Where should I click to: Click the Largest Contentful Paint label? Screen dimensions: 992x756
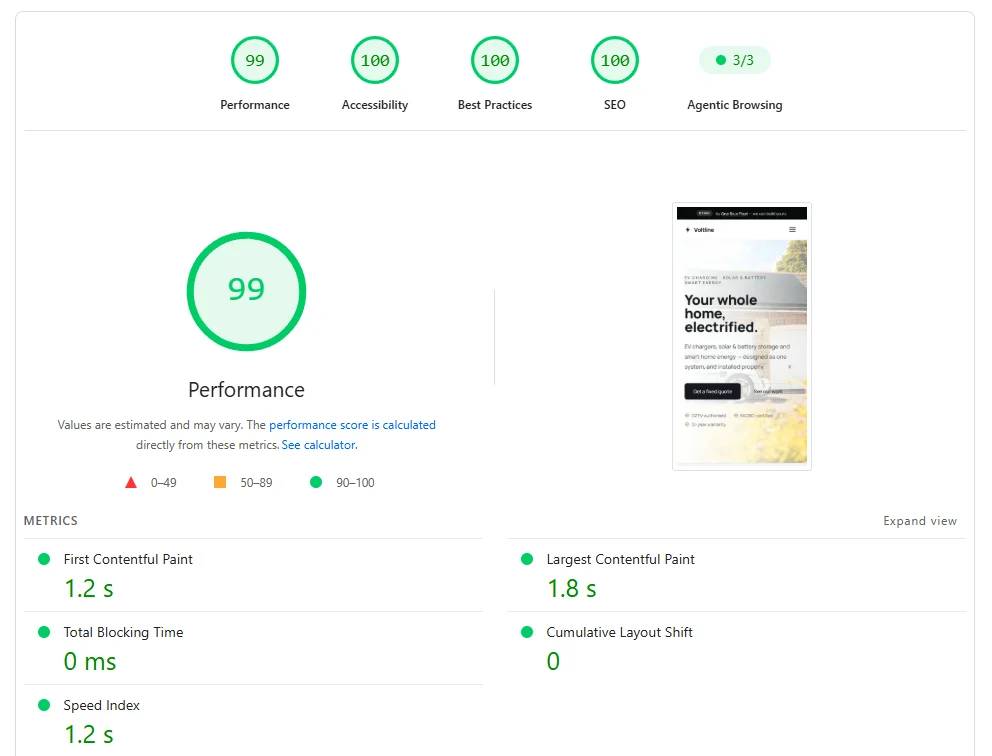[621, 559]
